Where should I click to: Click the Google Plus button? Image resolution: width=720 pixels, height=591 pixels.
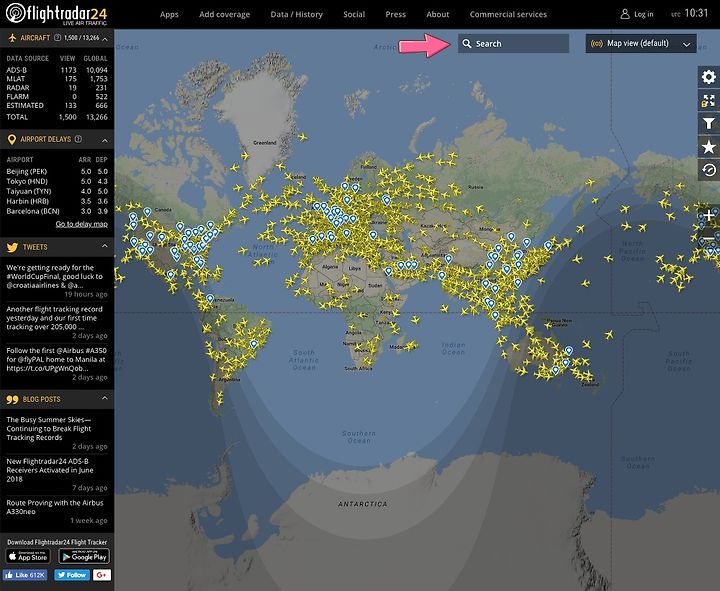tap(102, 575)
